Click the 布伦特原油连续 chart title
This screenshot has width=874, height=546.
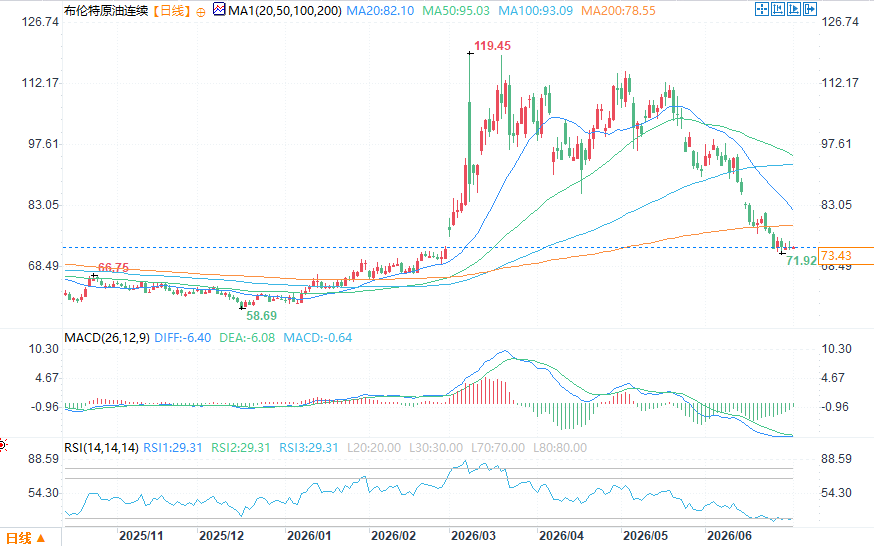[x=106, y=11]
